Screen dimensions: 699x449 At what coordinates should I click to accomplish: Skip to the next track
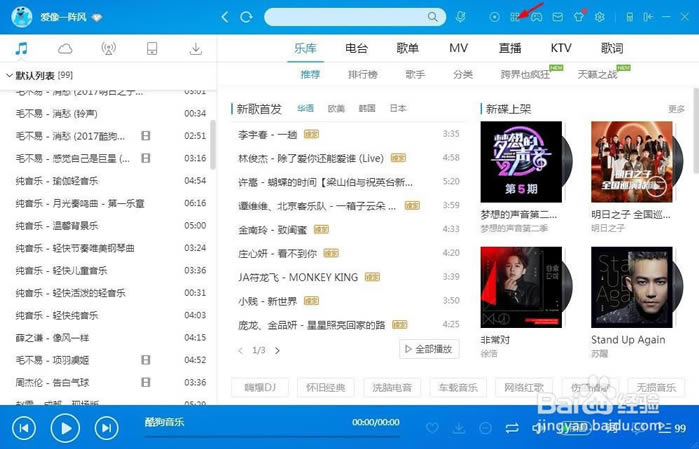click(107, 428)
